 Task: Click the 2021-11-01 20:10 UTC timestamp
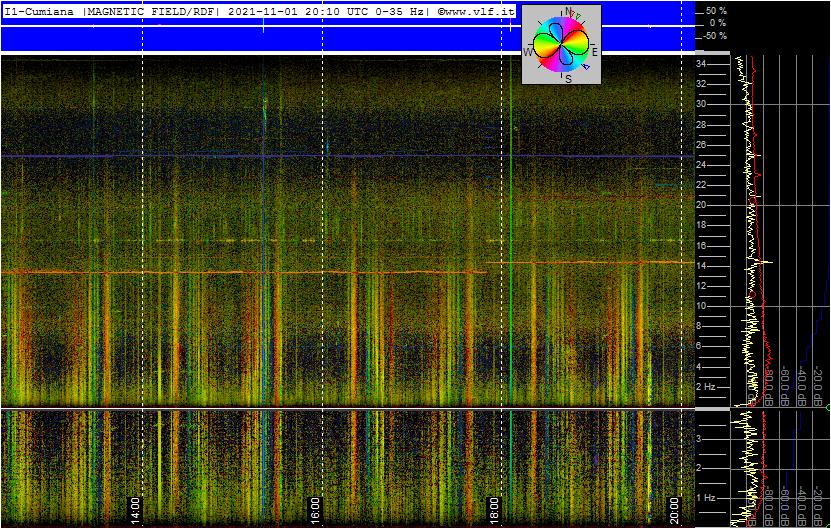[x=297, y=12]
